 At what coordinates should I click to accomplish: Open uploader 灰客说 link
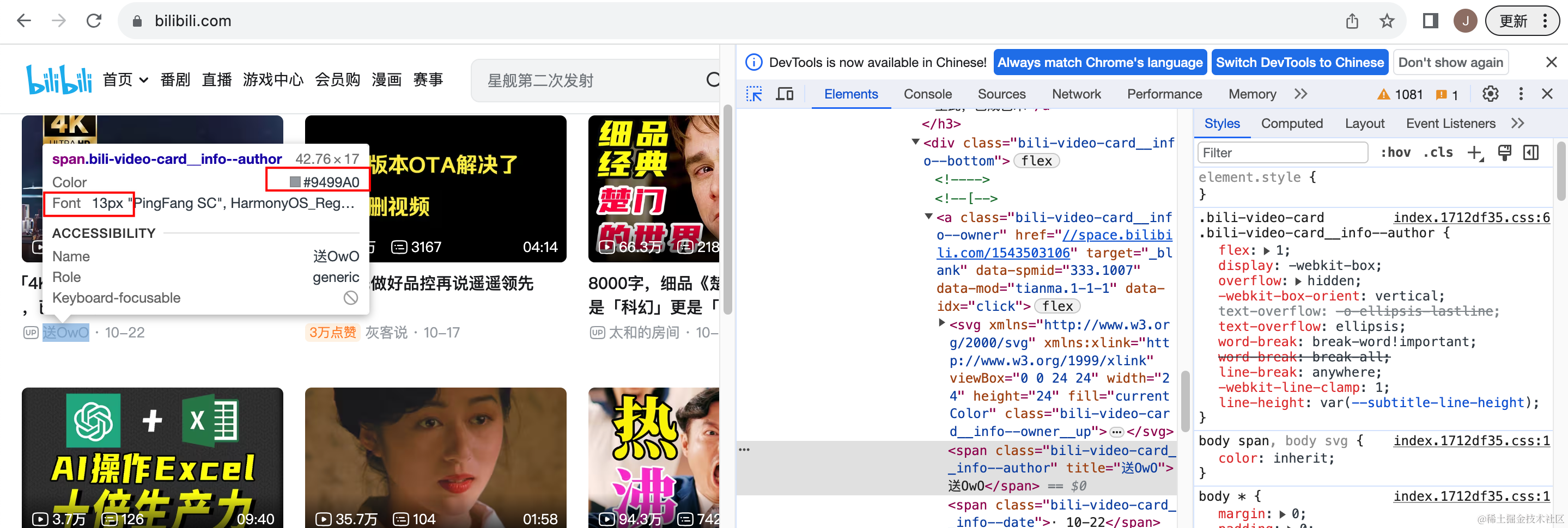coord(386,333)
